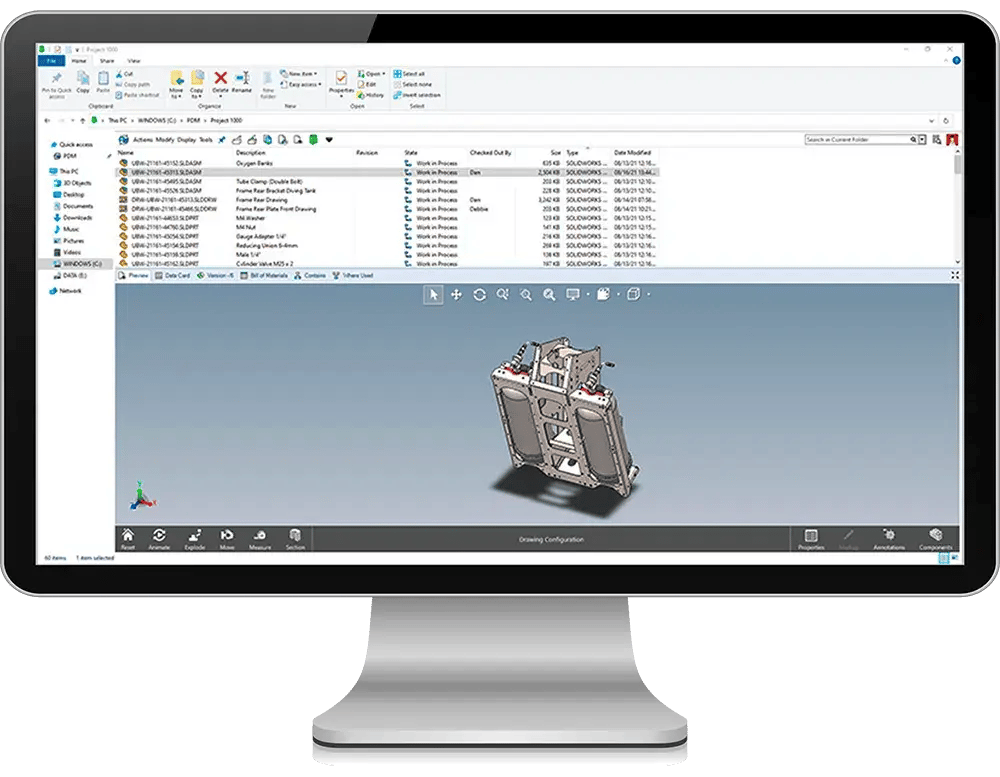Expand the search options dropdown arrow
This screenshot has width=1000, height=777.
tap(922, 140)
